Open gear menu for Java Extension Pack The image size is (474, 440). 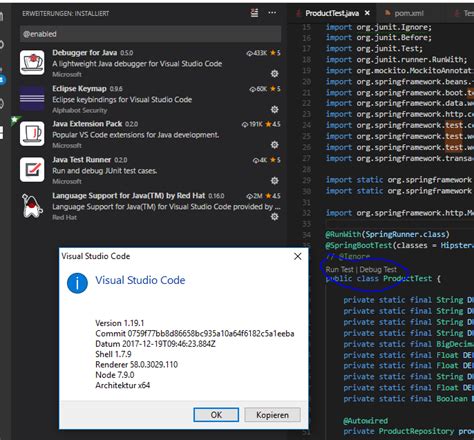(274, 145)
